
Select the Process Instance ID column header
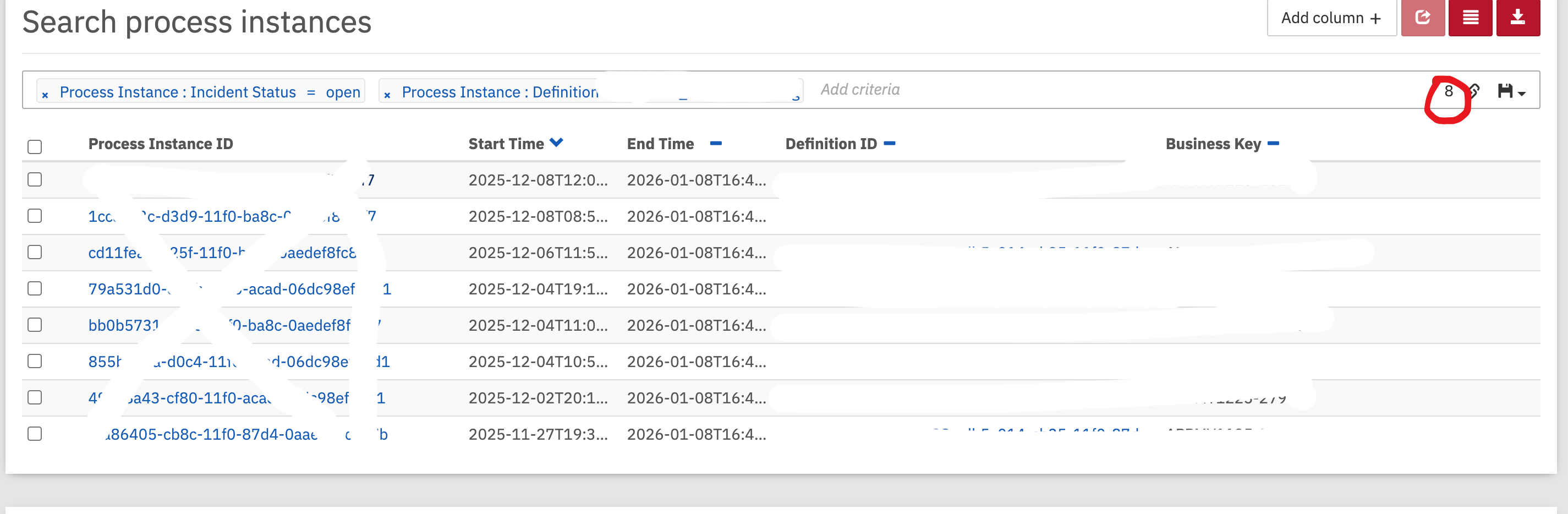[161, 144]
